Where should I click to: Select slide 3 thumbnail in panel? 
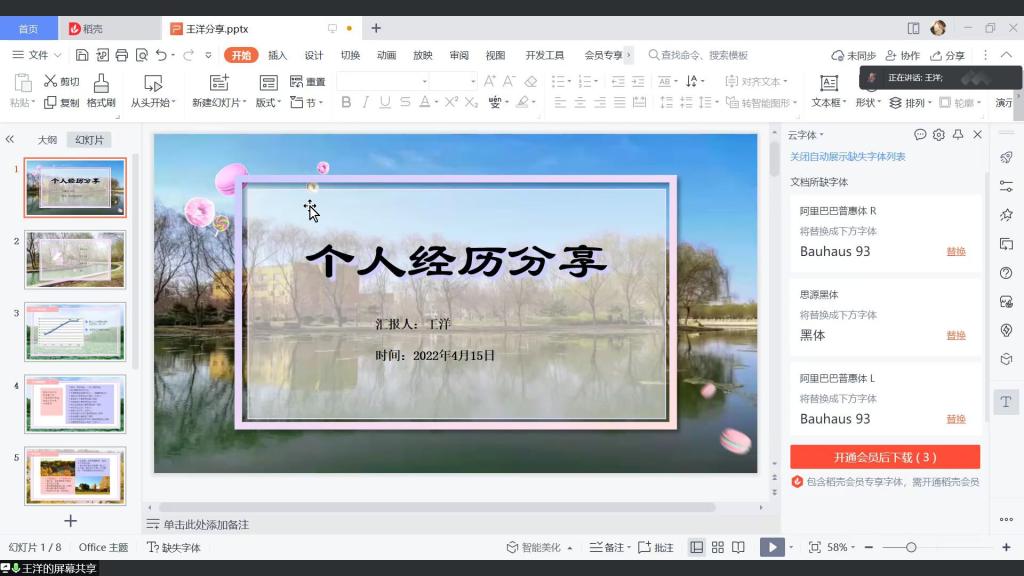pyautogui.click(x=75, y=331)
